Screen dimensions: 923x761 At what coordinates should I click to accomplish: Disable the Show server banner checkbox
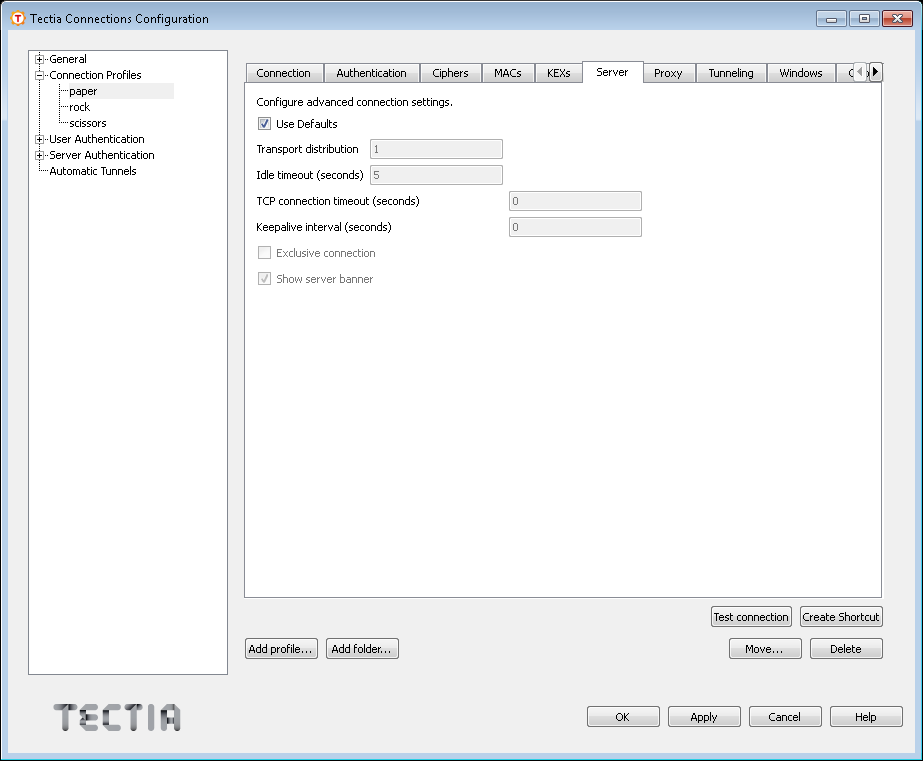click(264, 279)
